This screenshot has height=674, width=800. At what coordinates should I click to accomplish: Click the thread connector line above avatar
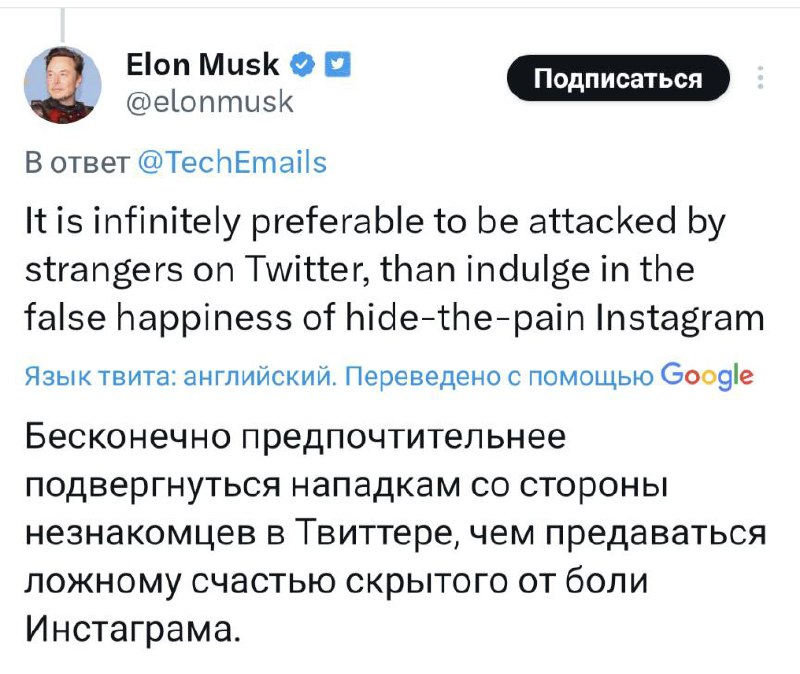(62, 23)
